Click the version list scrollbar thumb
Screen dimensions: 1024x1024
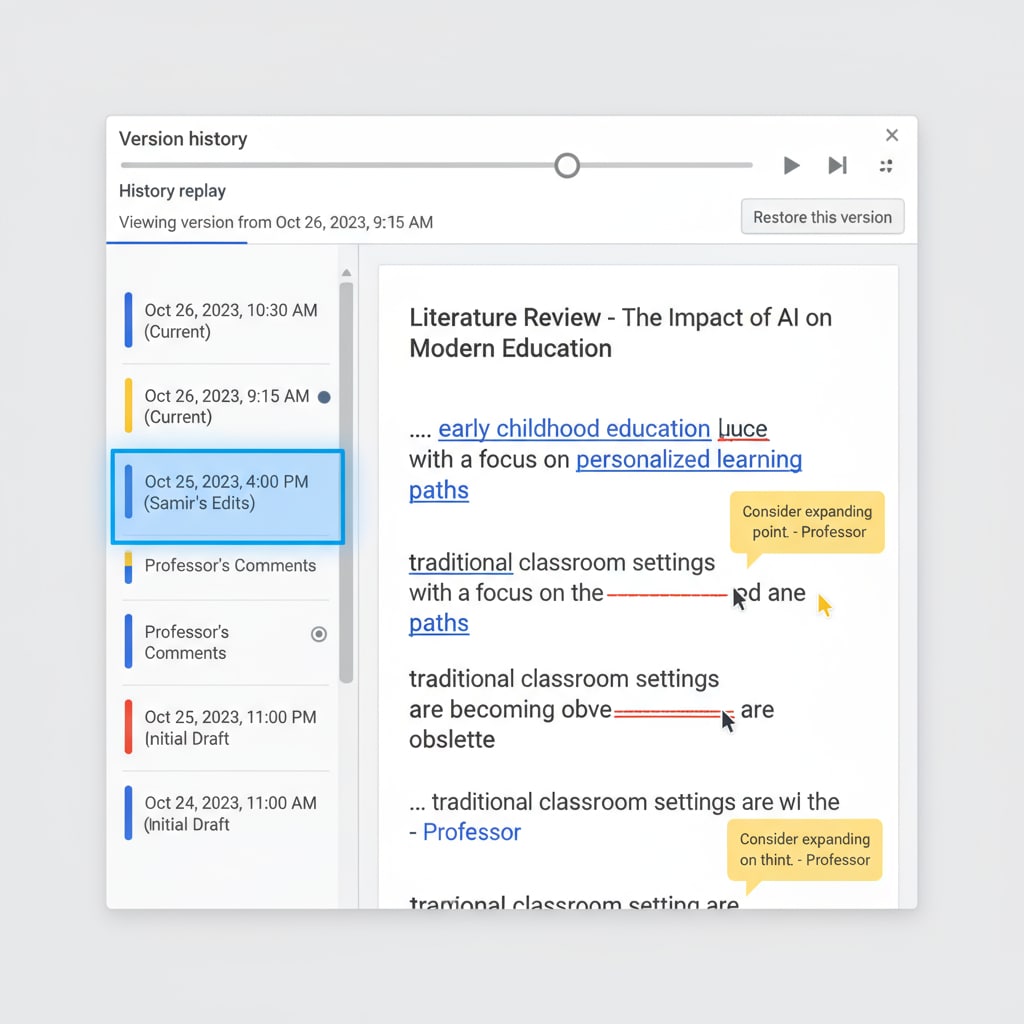(x=346, y=480)
